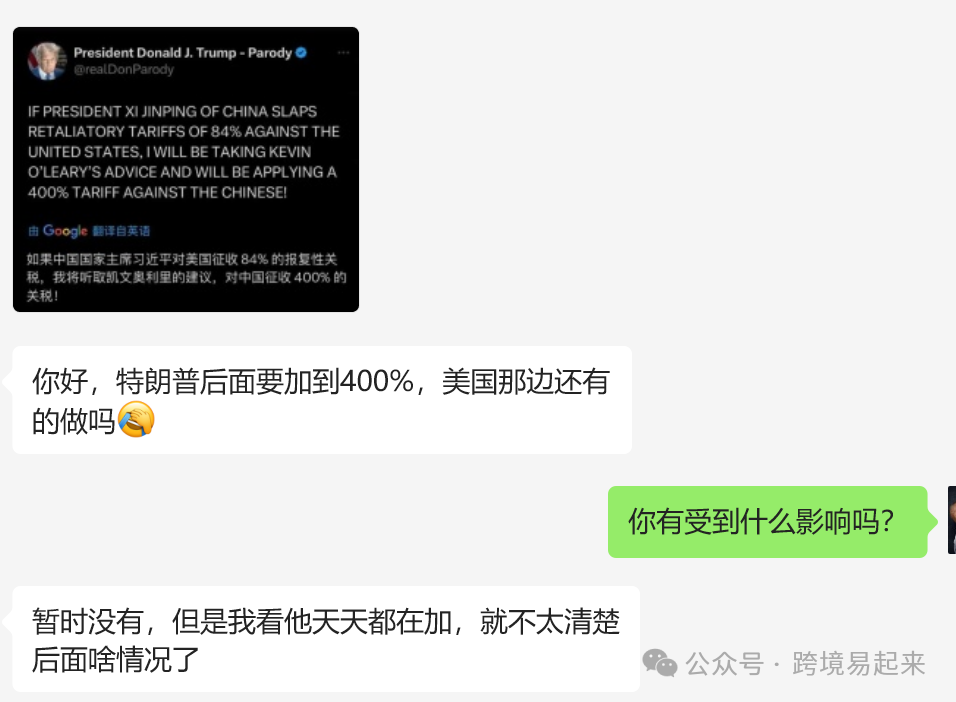
Task: Click the tweet author's profile picture
Action: click(47, 61)
